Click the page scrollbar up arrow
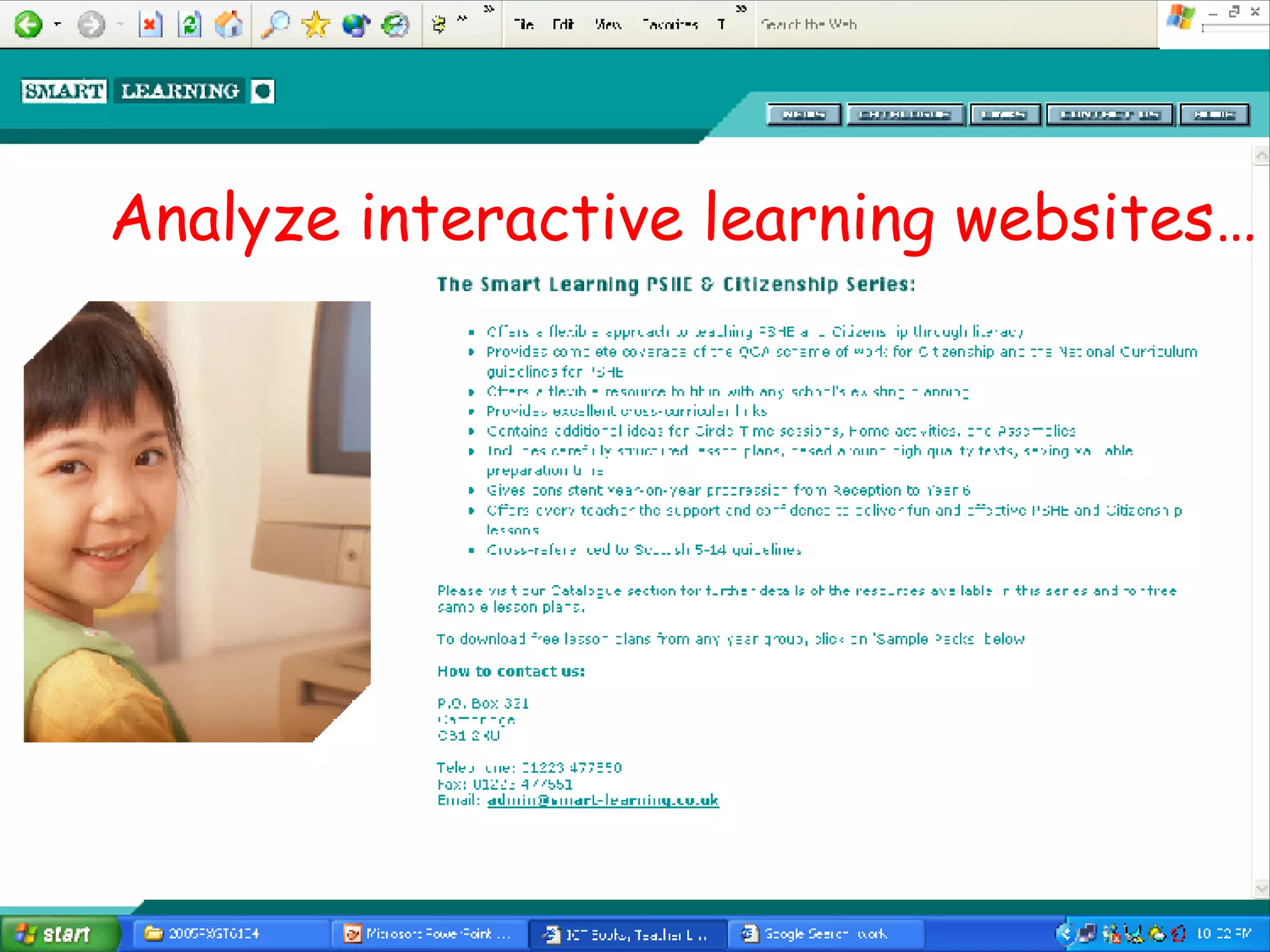The width and height of the screenshot is (1270, 952). click(x=1261, y=156)
